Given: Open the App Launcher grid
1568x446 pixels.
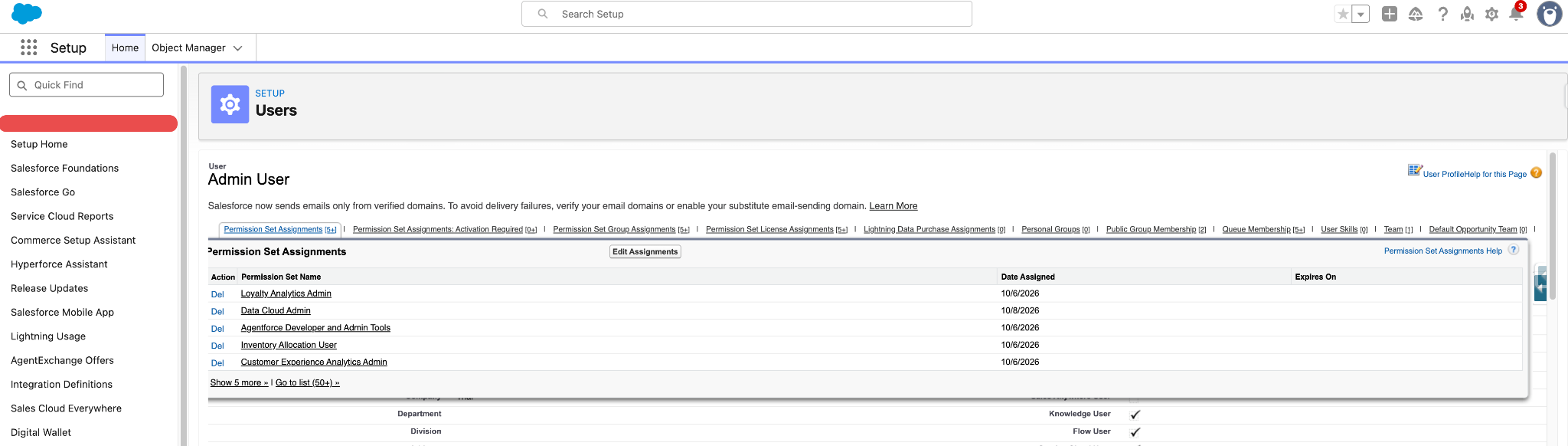Looking at the screenshot, I should (28, 48).
